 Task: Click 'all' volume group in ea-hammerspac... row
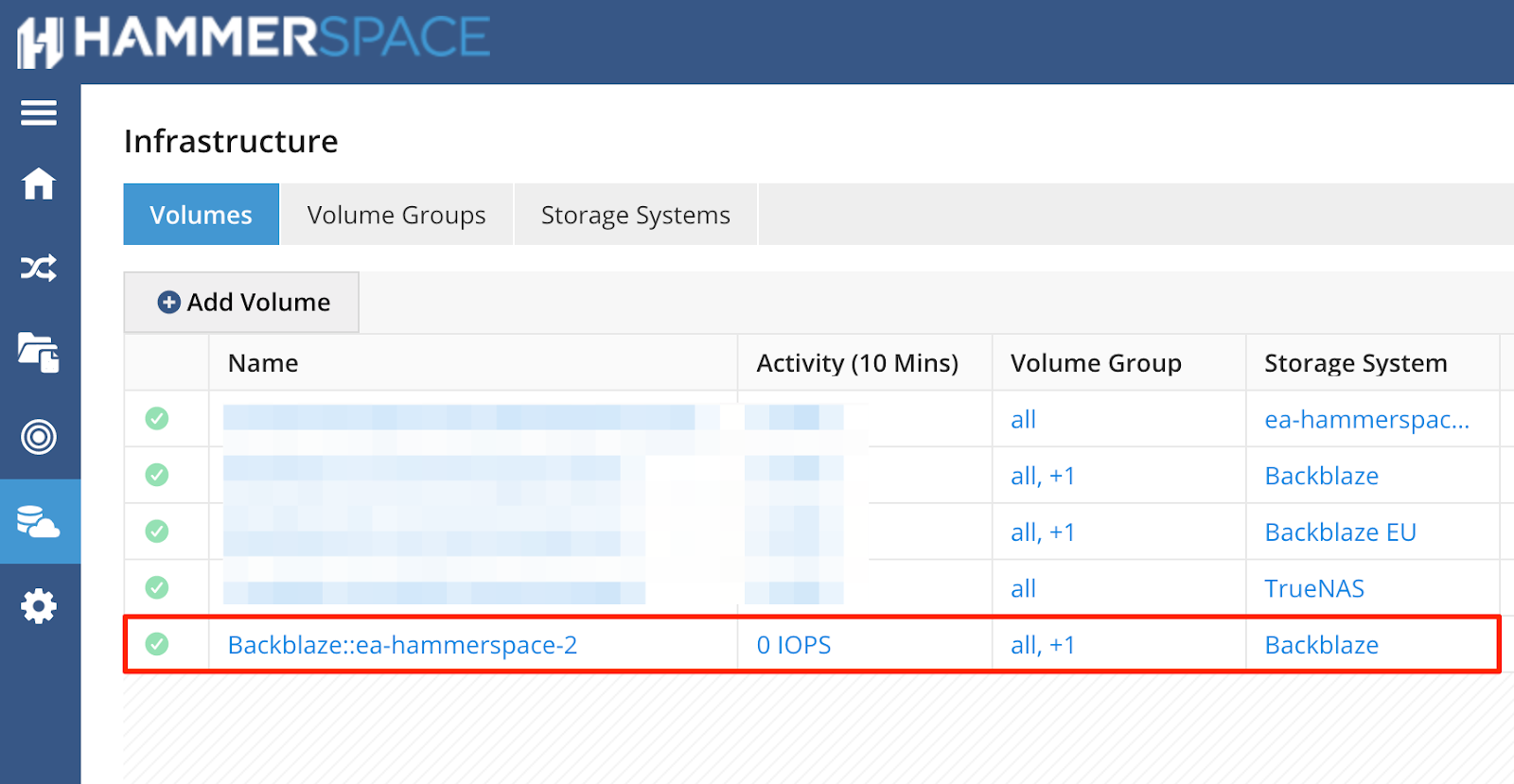coord(1023,419)
